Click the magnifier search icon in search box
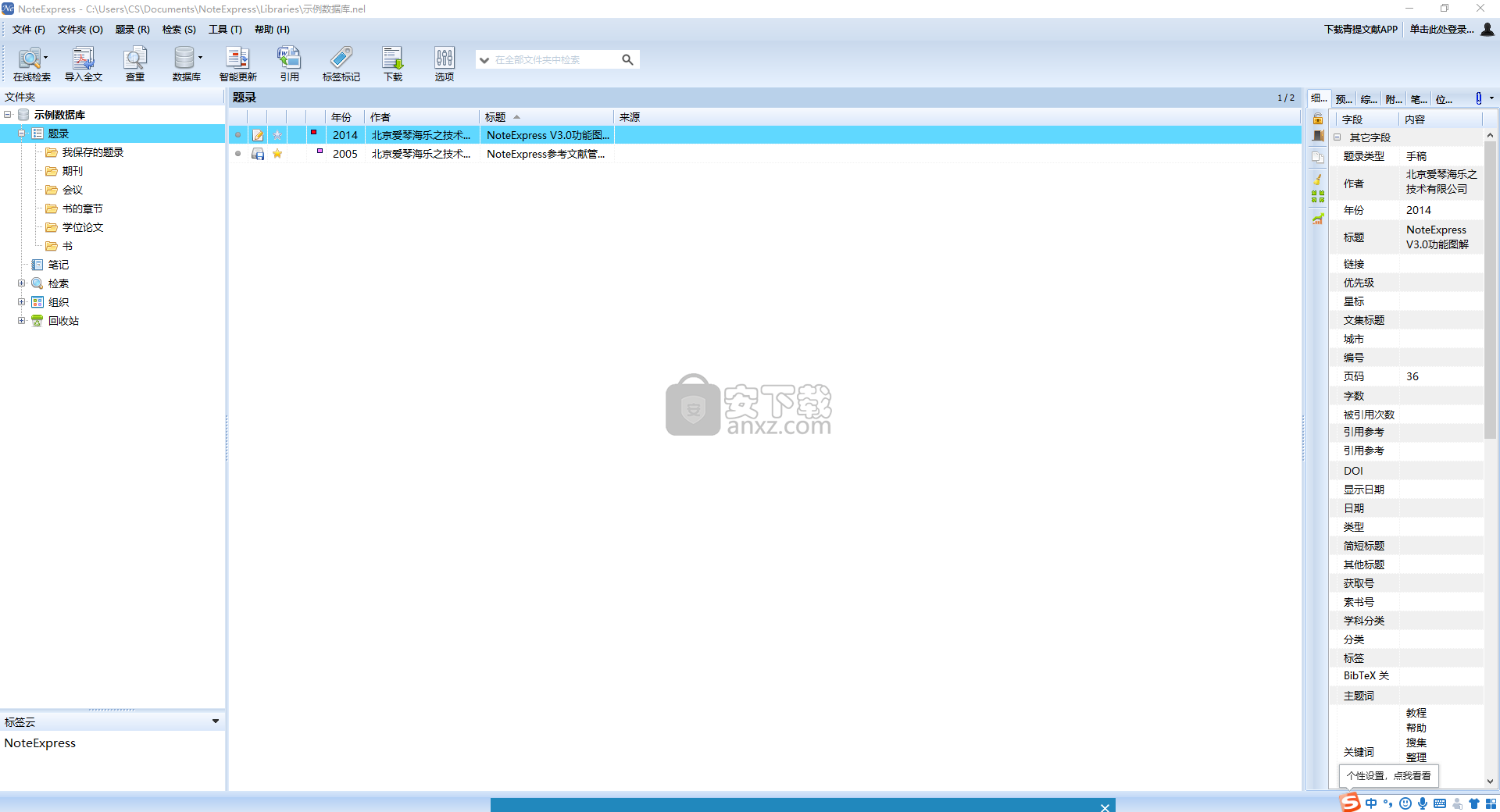Screen dimensions: 1500x812 (627, 59)
